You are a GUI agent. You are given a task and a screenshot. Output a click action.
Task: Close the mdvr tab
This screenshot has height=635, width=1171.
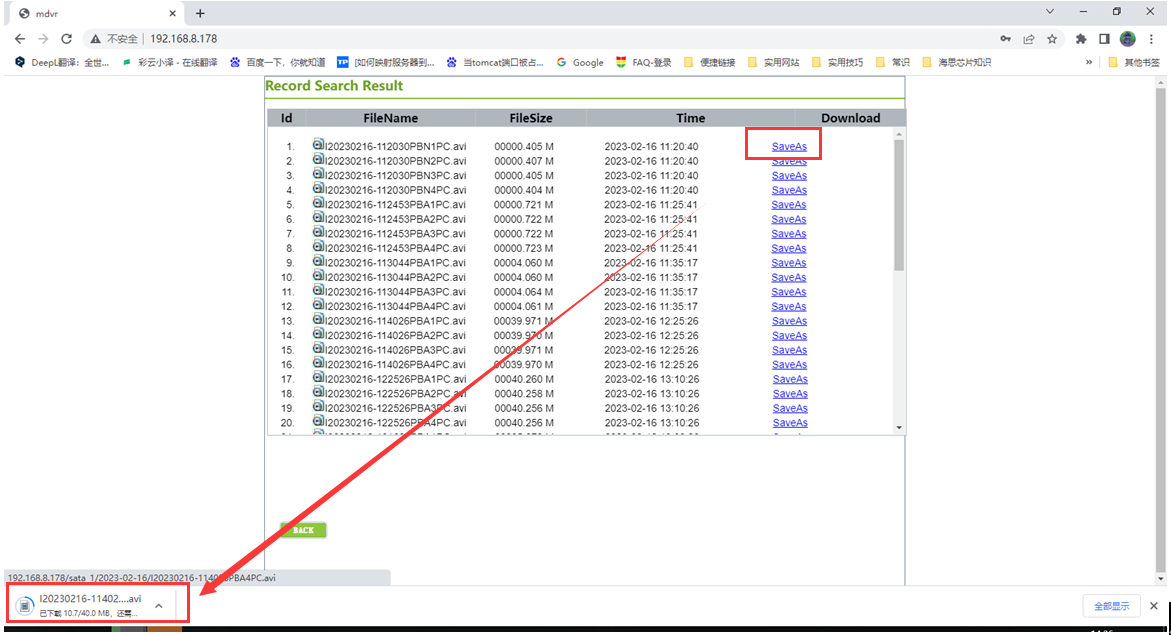coord(173,13)
